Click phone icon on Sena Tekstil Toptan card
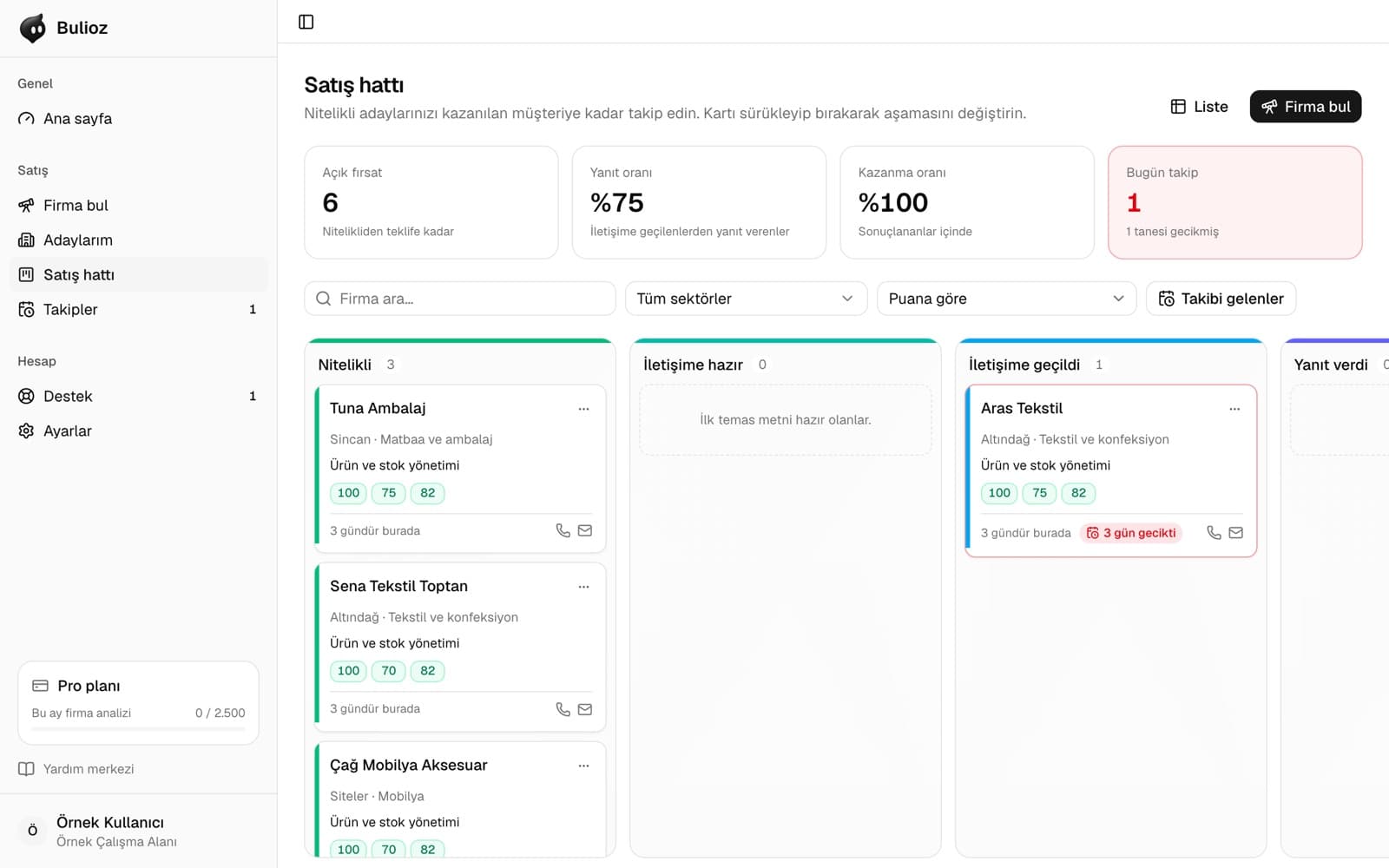Screen dimensions: 1389x868 tap(563, 709)
